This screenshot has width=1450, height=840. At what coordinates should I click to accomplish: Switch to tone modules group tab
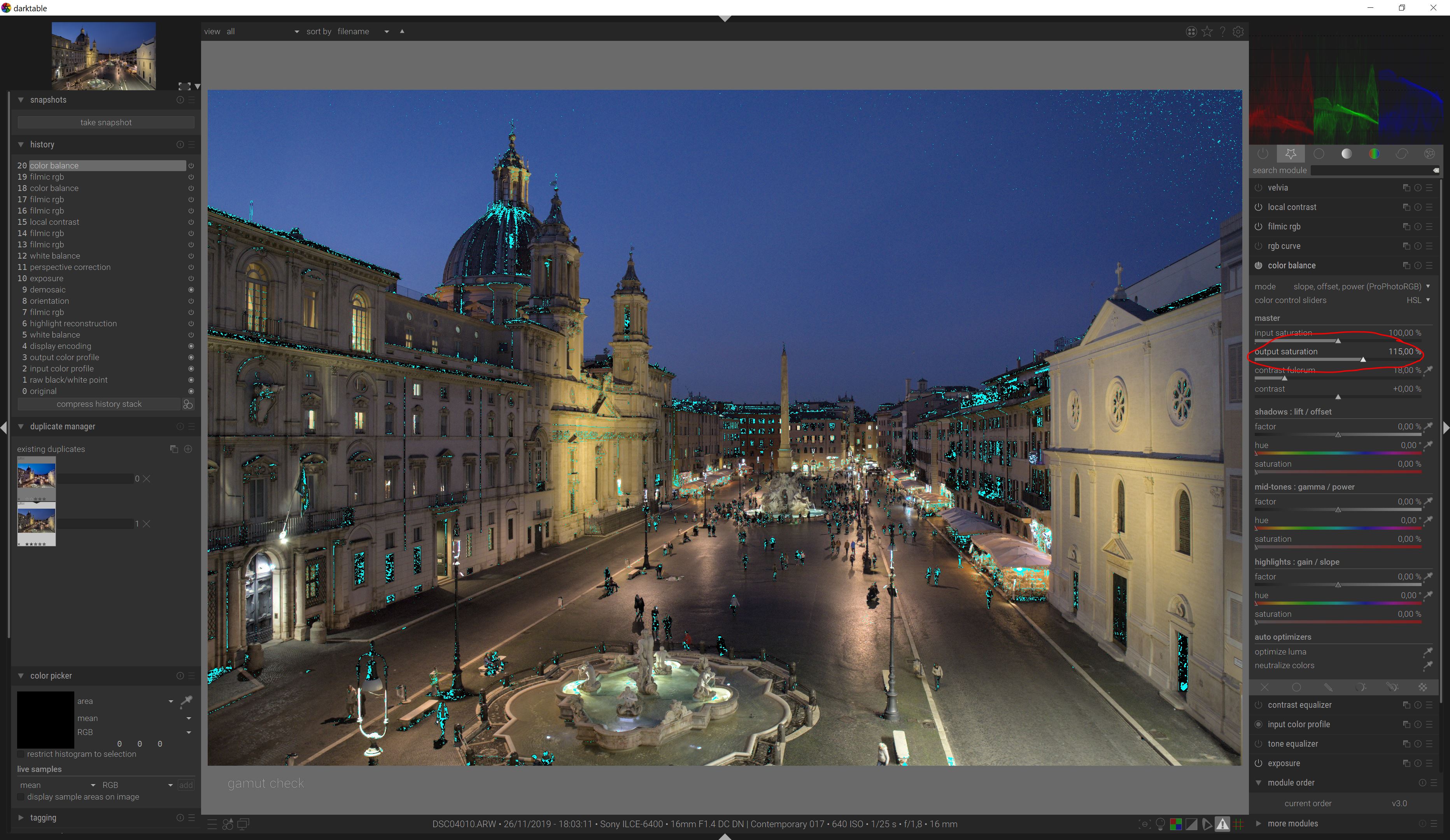coord(1347,154)
